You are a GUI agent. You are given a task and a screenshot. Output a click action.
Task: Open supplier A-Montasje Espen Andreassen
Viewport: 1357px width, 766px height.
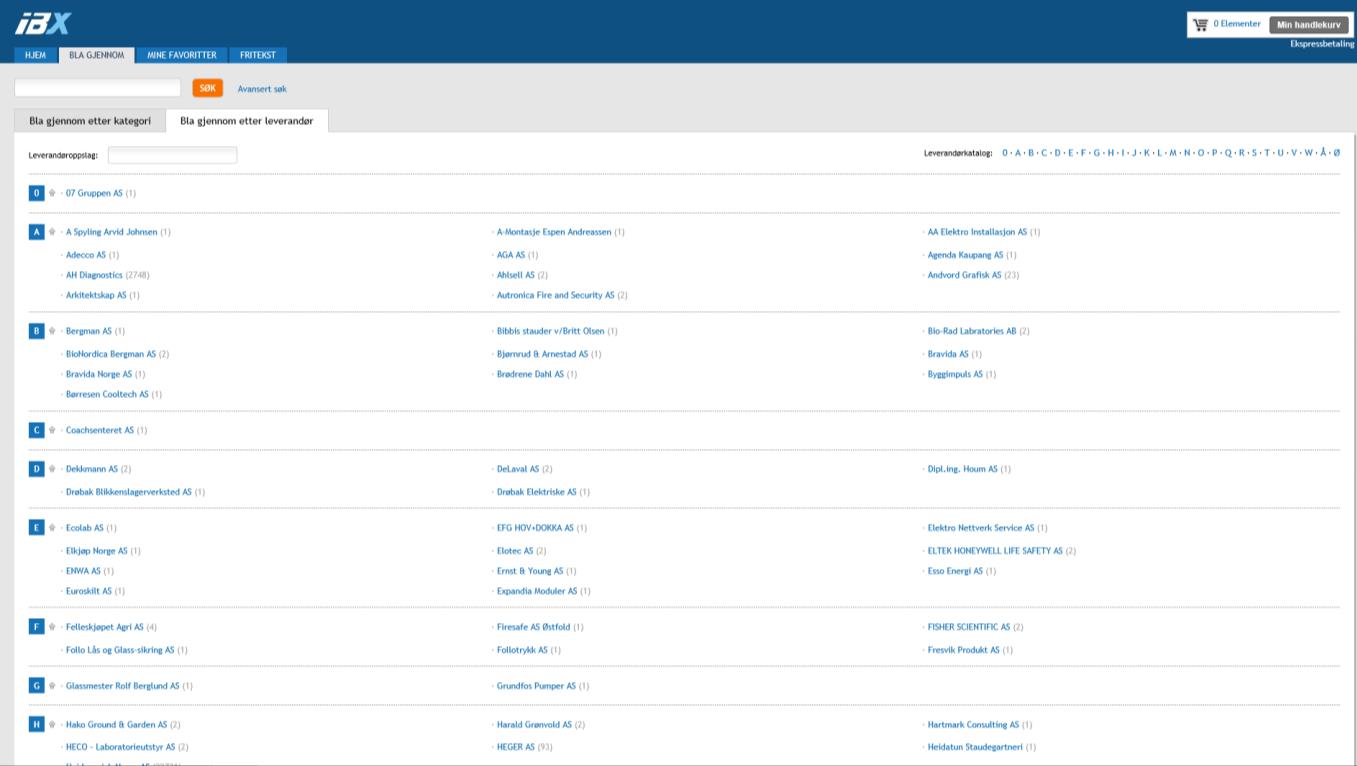(554, 232)
